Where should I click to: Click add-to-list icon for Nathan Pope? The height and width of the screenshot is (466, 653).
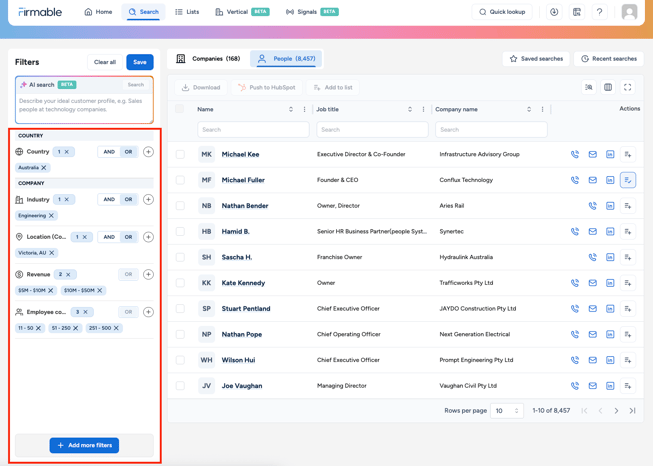coord(628,334)
